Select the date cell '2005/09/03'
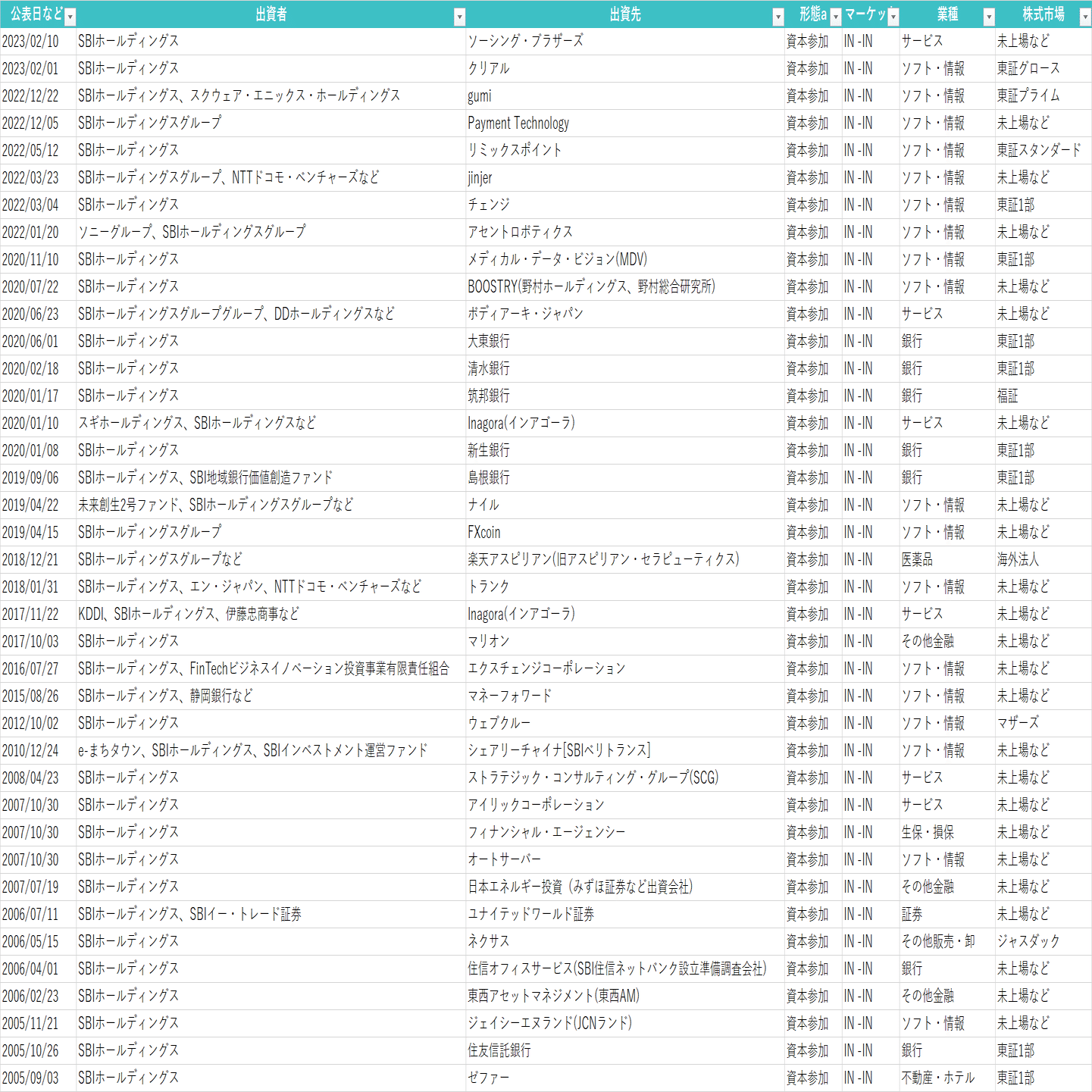This screenshot has height=1092, width=1092. click(x=38, y=1078)
